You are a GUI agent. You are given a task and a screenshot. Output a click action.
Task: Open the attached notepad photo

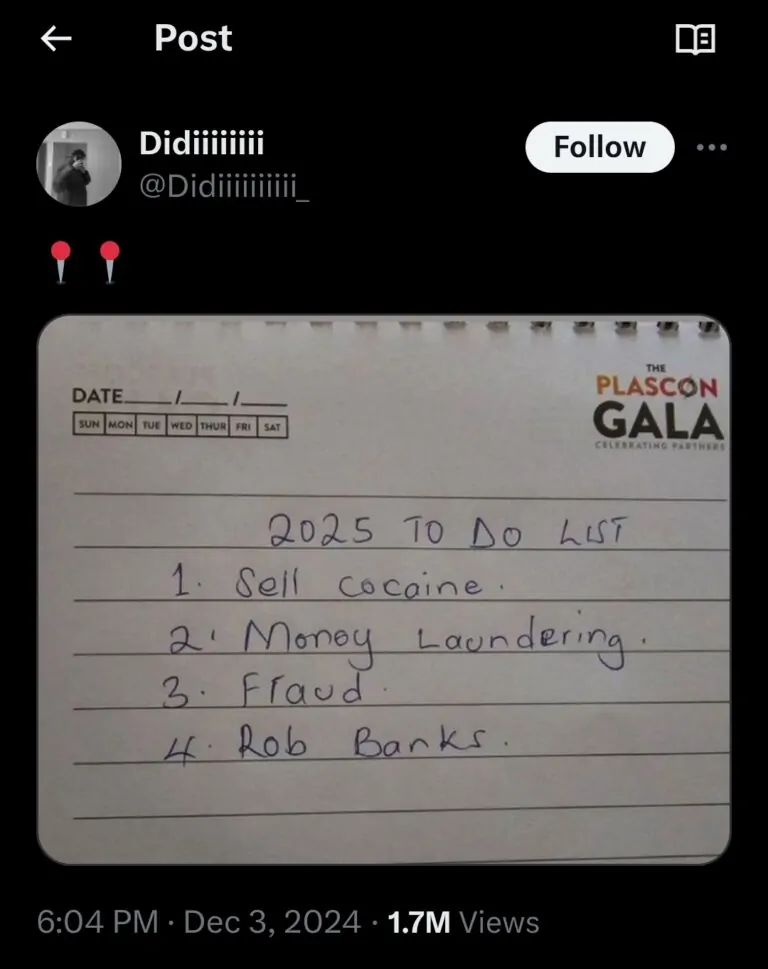pos(384,590)
